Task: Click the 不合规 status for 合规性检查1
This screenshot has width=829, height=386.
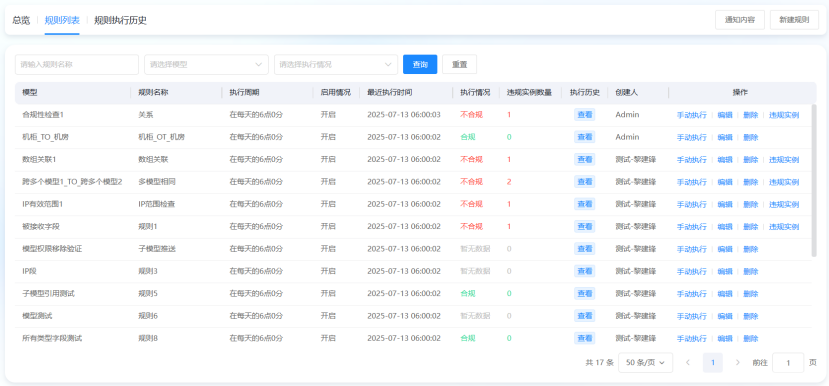Action: tap(471, 115)
